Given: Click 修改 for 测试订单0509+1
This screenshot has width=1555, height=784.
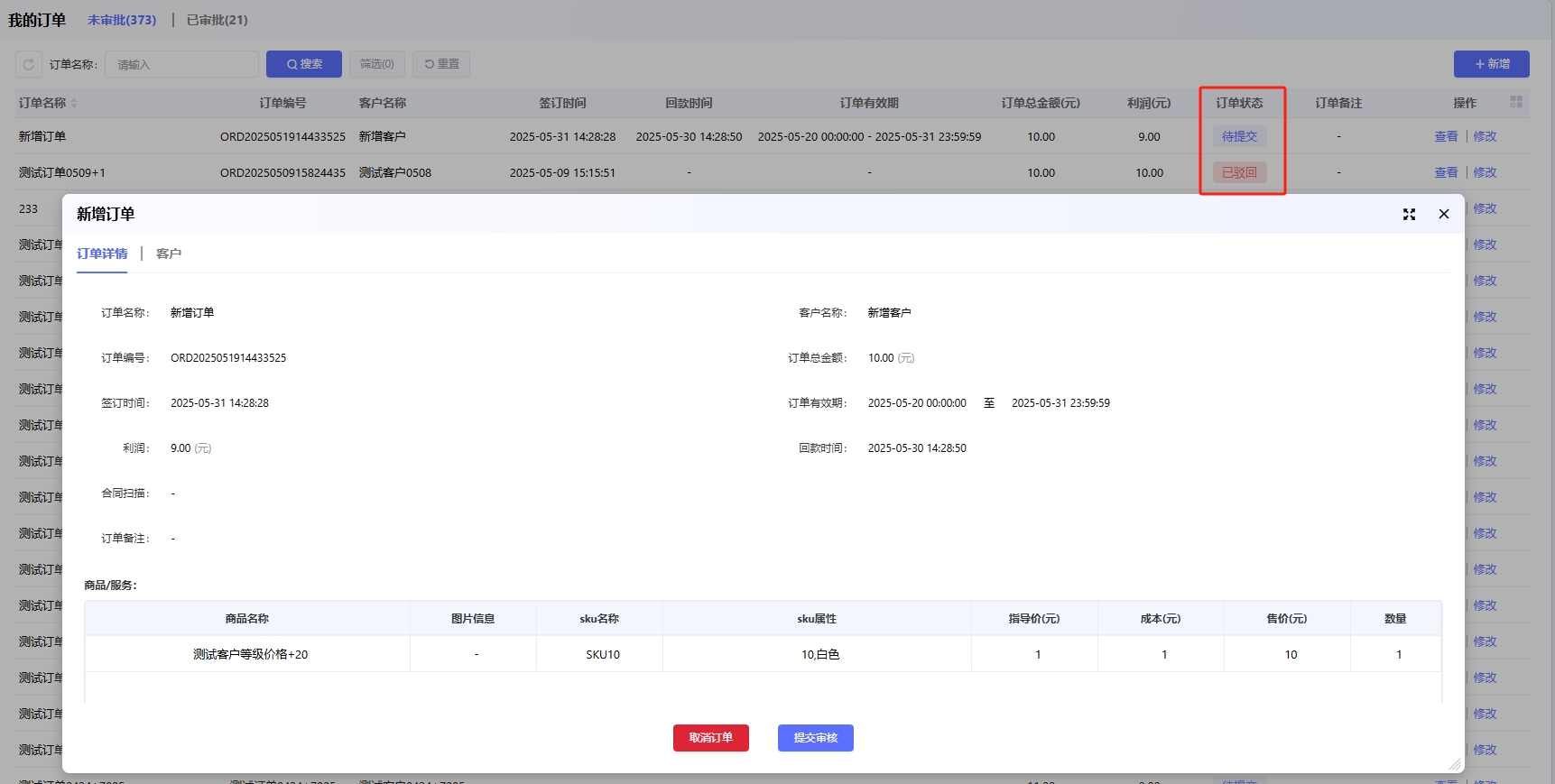Looking at the screenshot, I should click(1485, 172).
